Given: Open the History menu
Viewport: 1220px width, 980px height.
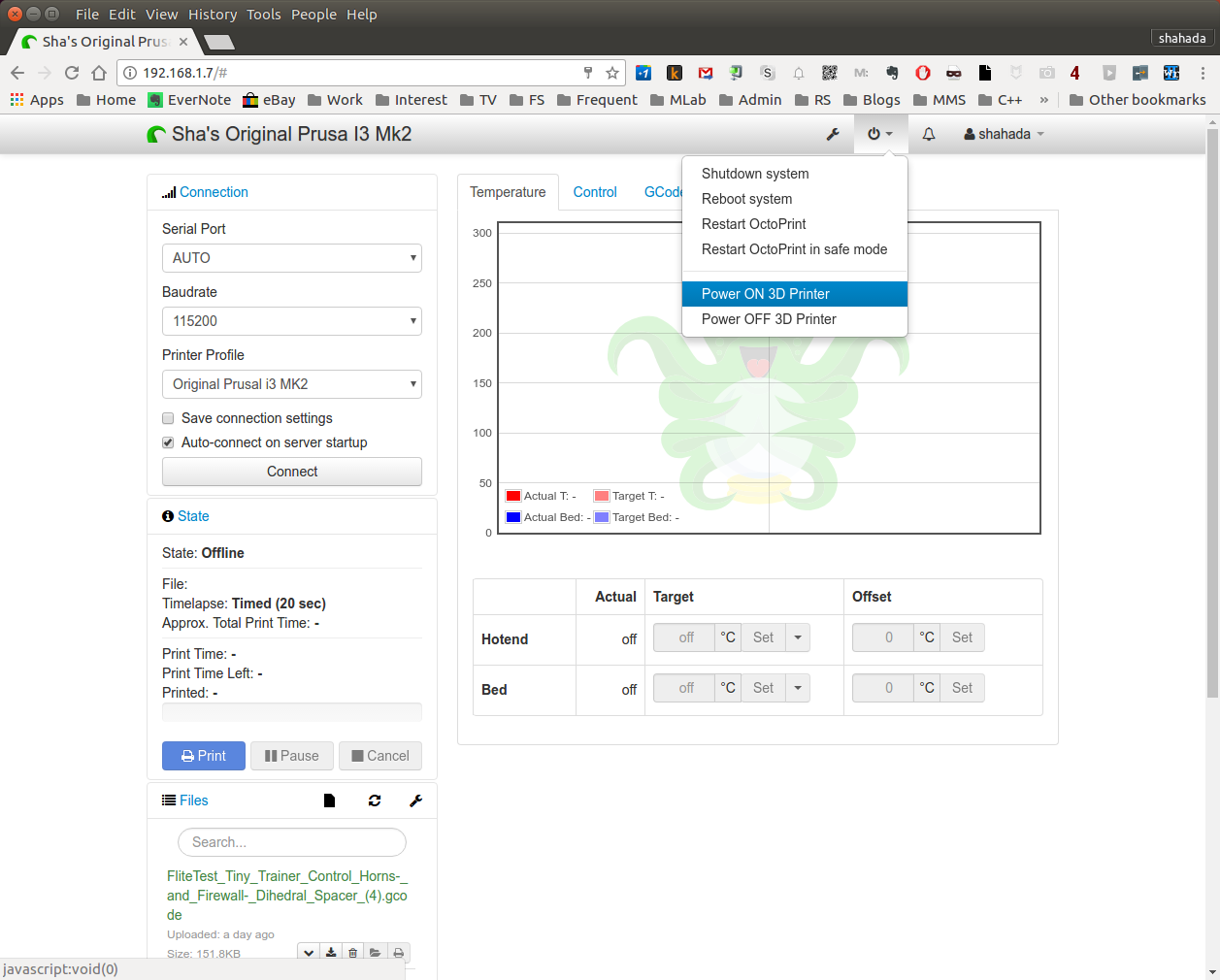Looking at the screenshot, I should click(x=213, y=15).
